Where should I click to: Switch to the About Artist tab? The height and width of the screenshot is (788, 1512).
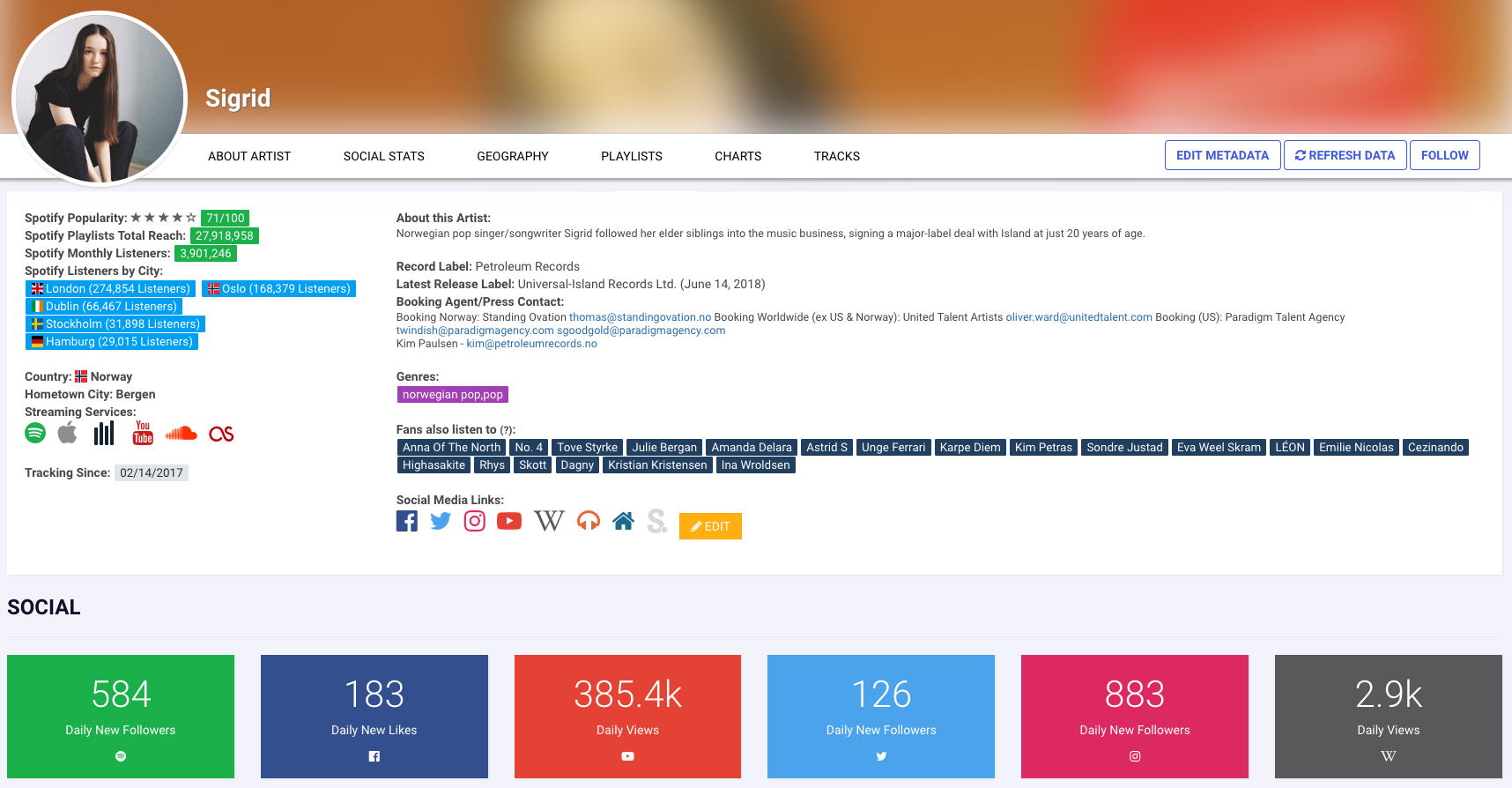coord(249,156)
